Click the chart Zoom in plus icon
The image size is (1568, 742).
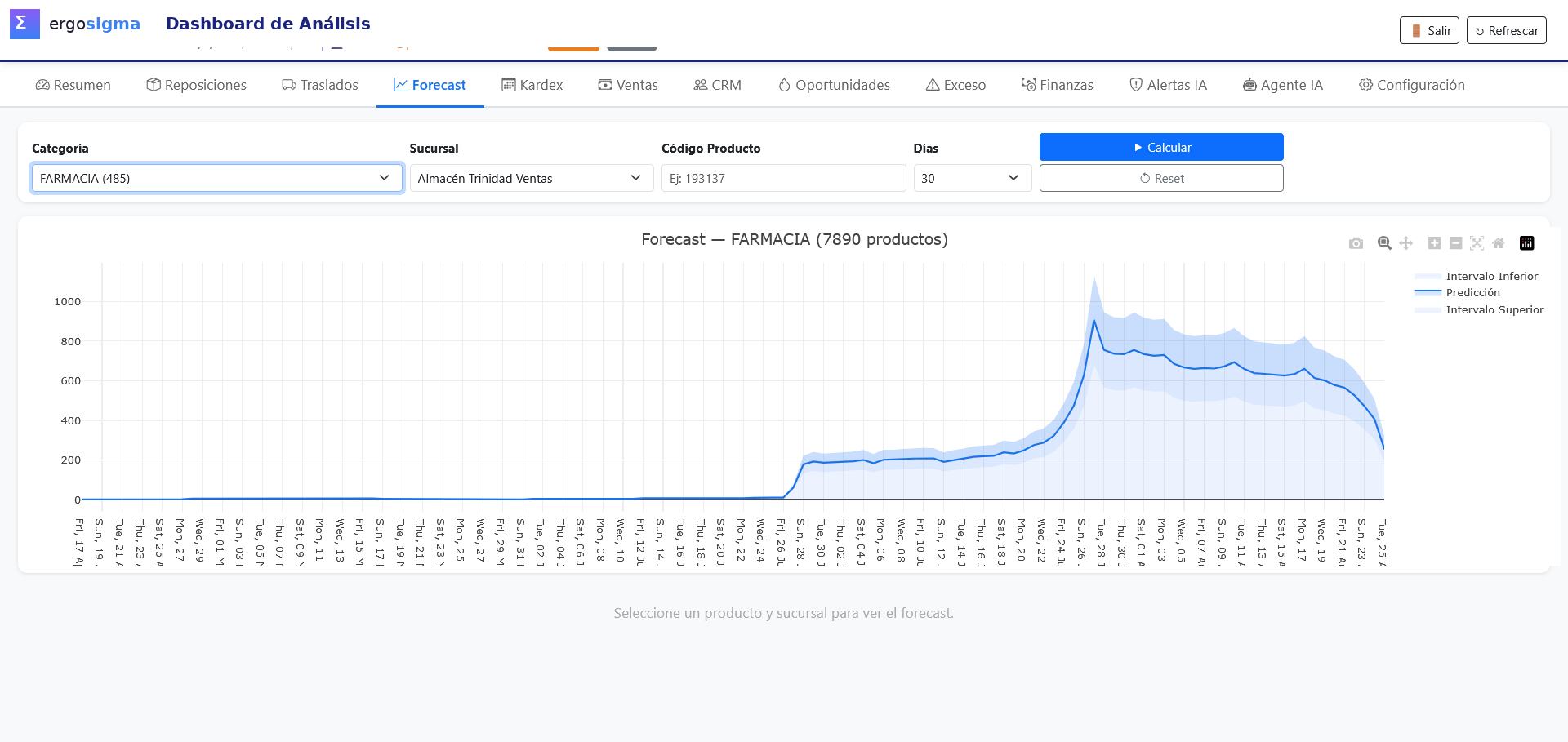coord(1434,243)
